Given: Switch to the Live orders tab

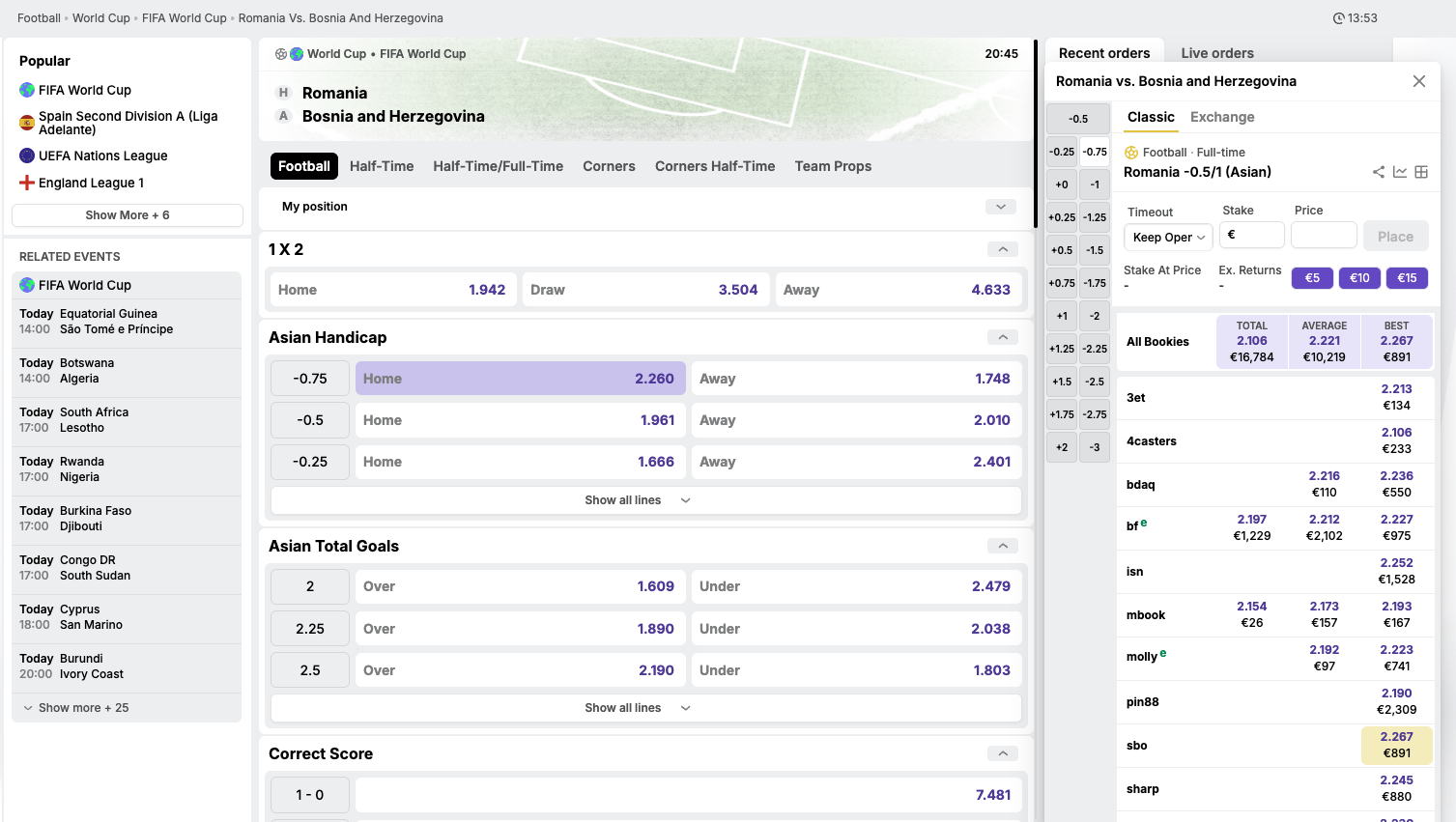Looking at the screenshot, I should 1216,53.
